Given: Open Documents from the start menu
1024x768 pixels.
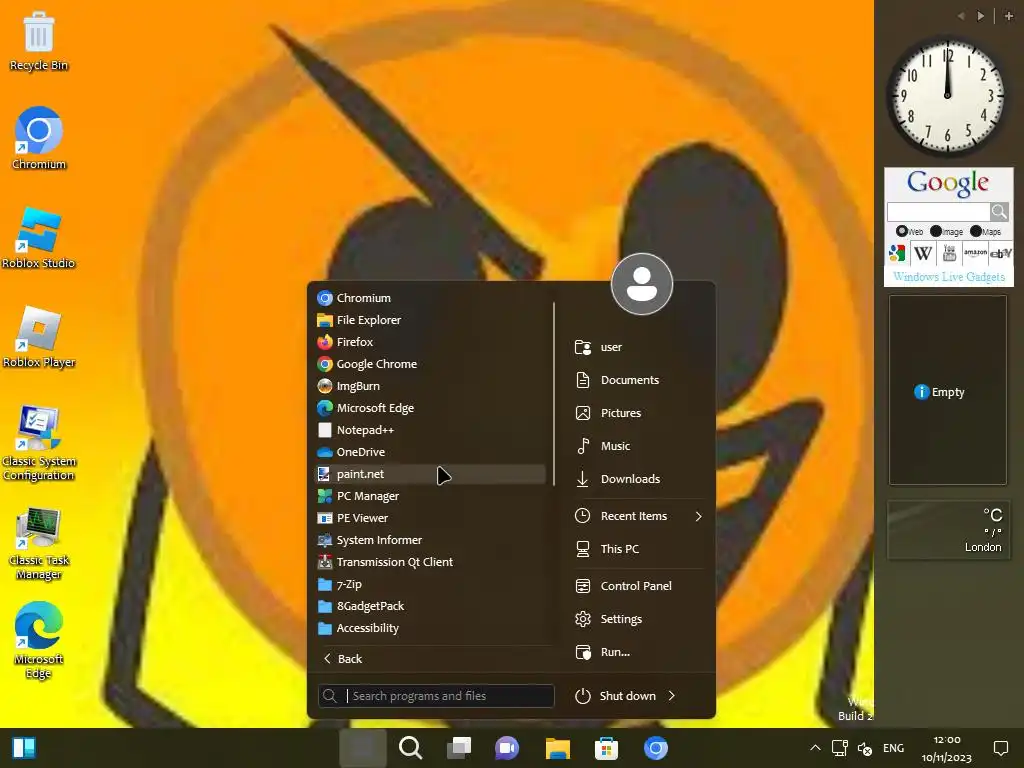Looking at the screenshot, I should pos(638,380).
